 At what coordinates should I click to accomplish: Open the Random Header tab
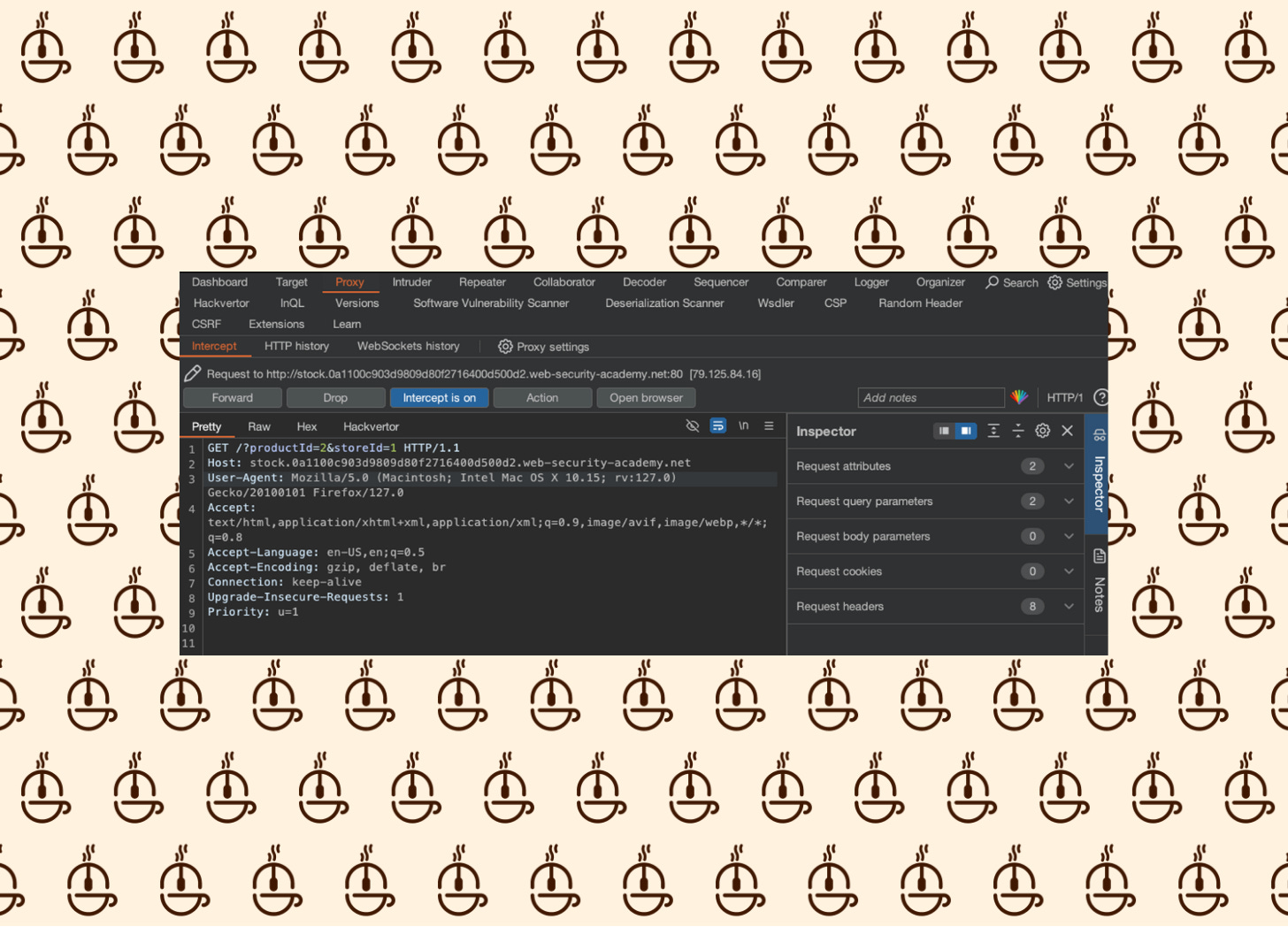point(920,303)
